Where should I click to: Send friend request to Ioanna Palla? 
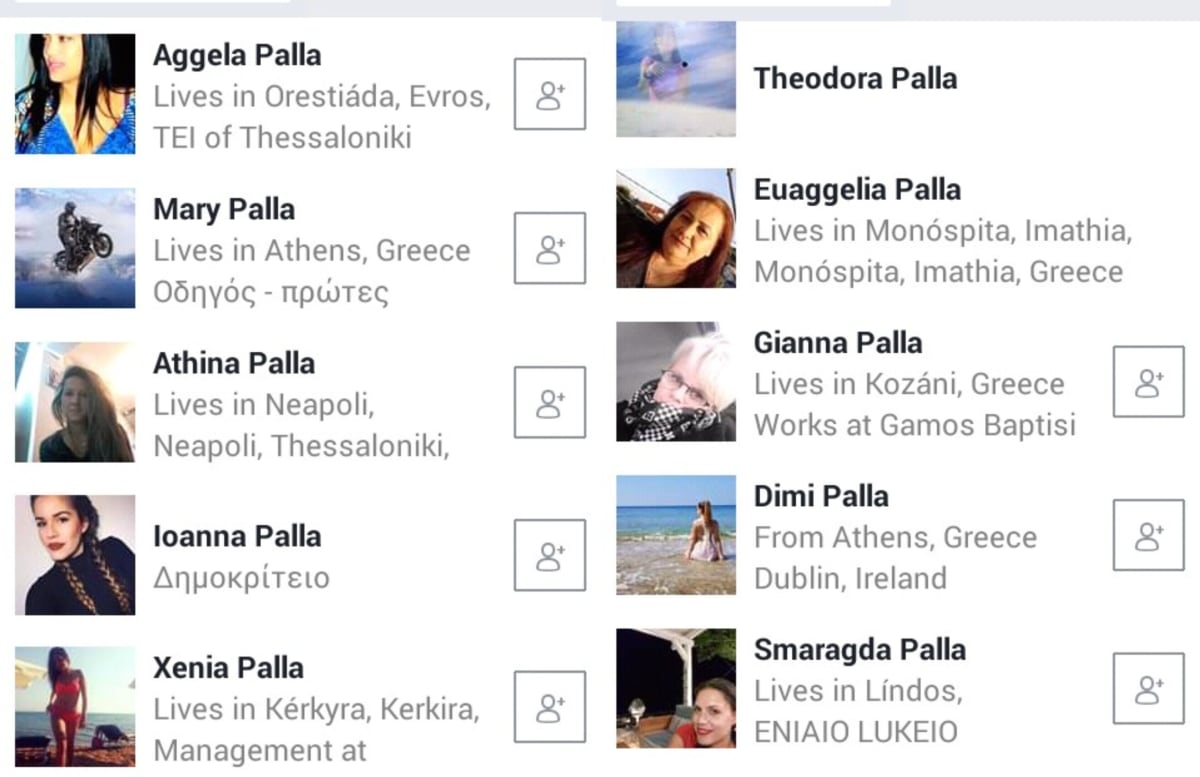(549, 555)
